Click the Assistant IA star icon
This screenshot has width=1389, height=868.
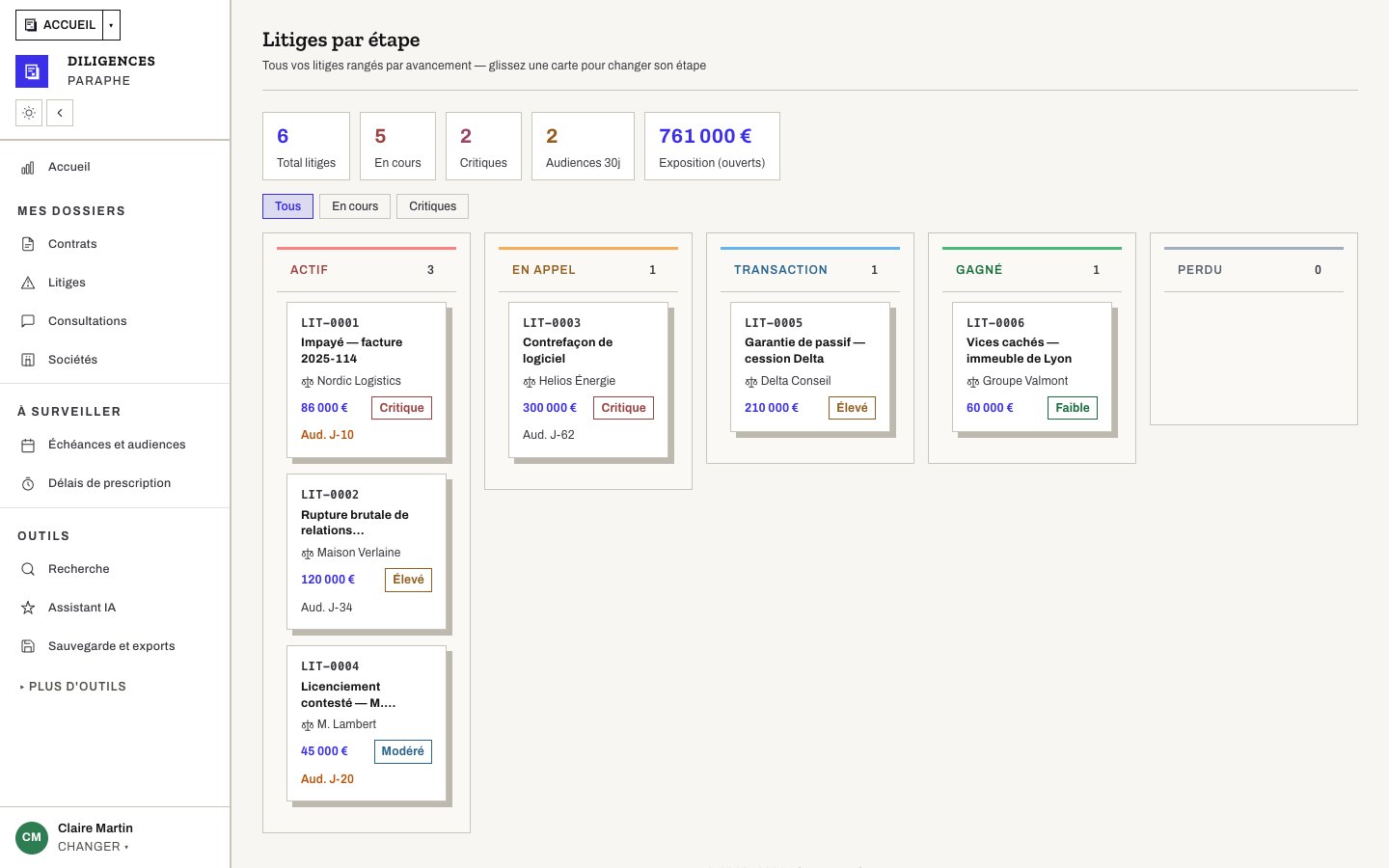(28, 608)
